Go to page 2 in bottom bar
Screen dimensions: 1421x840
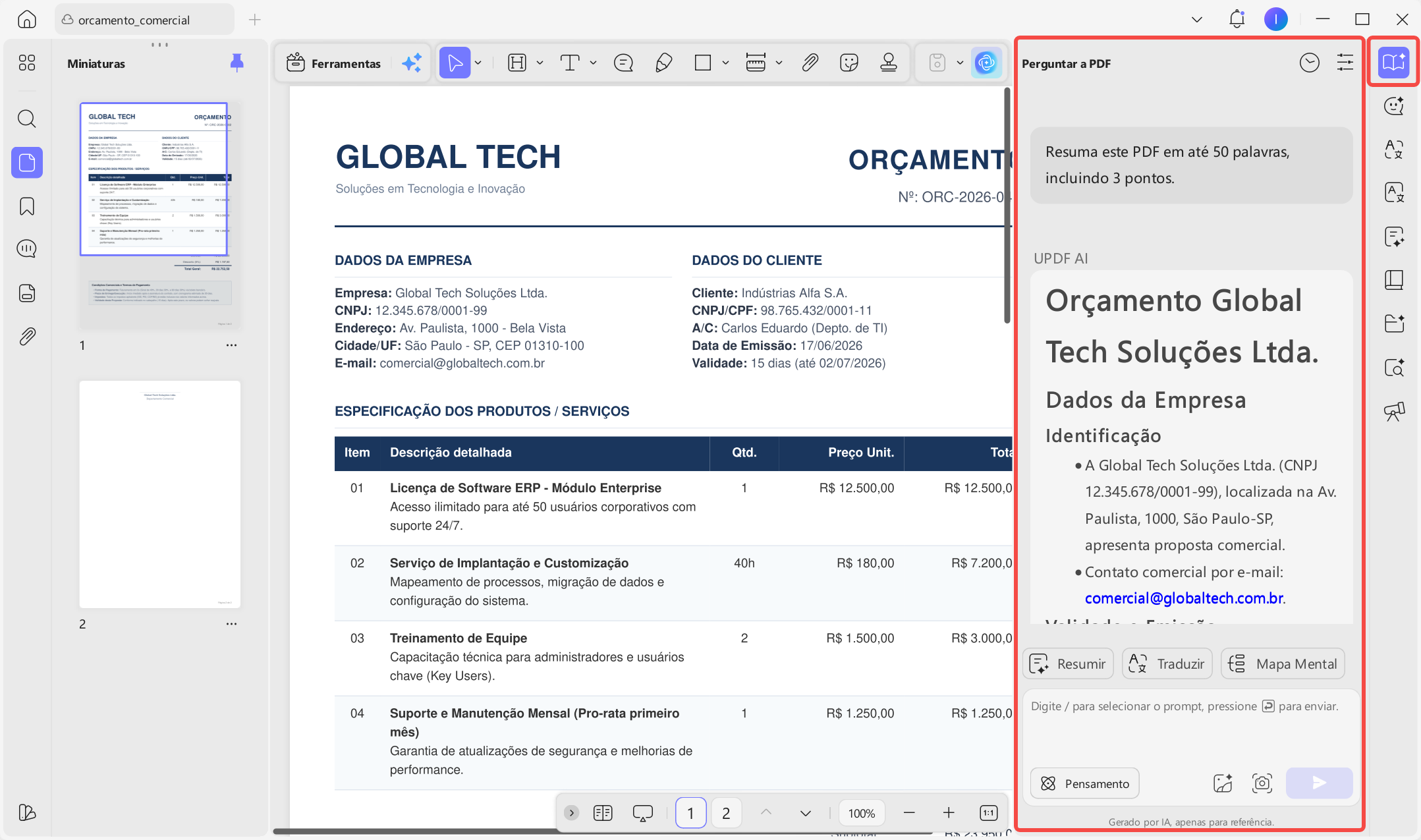click(726, 813)
